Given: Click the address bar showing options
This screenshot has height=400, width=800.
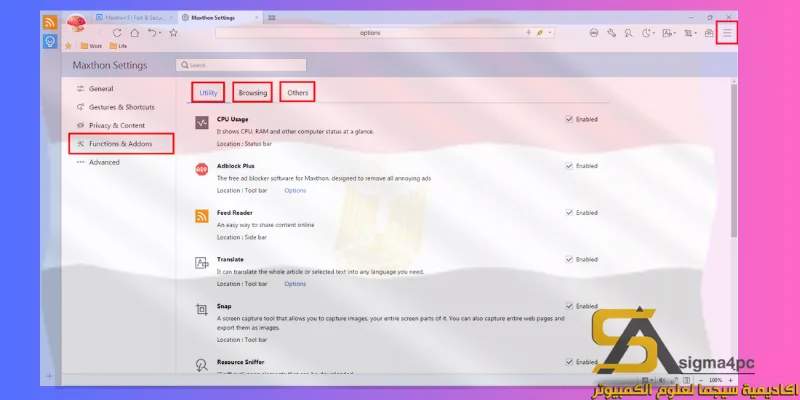Looking at the screenshot, I should click(385, 33).
